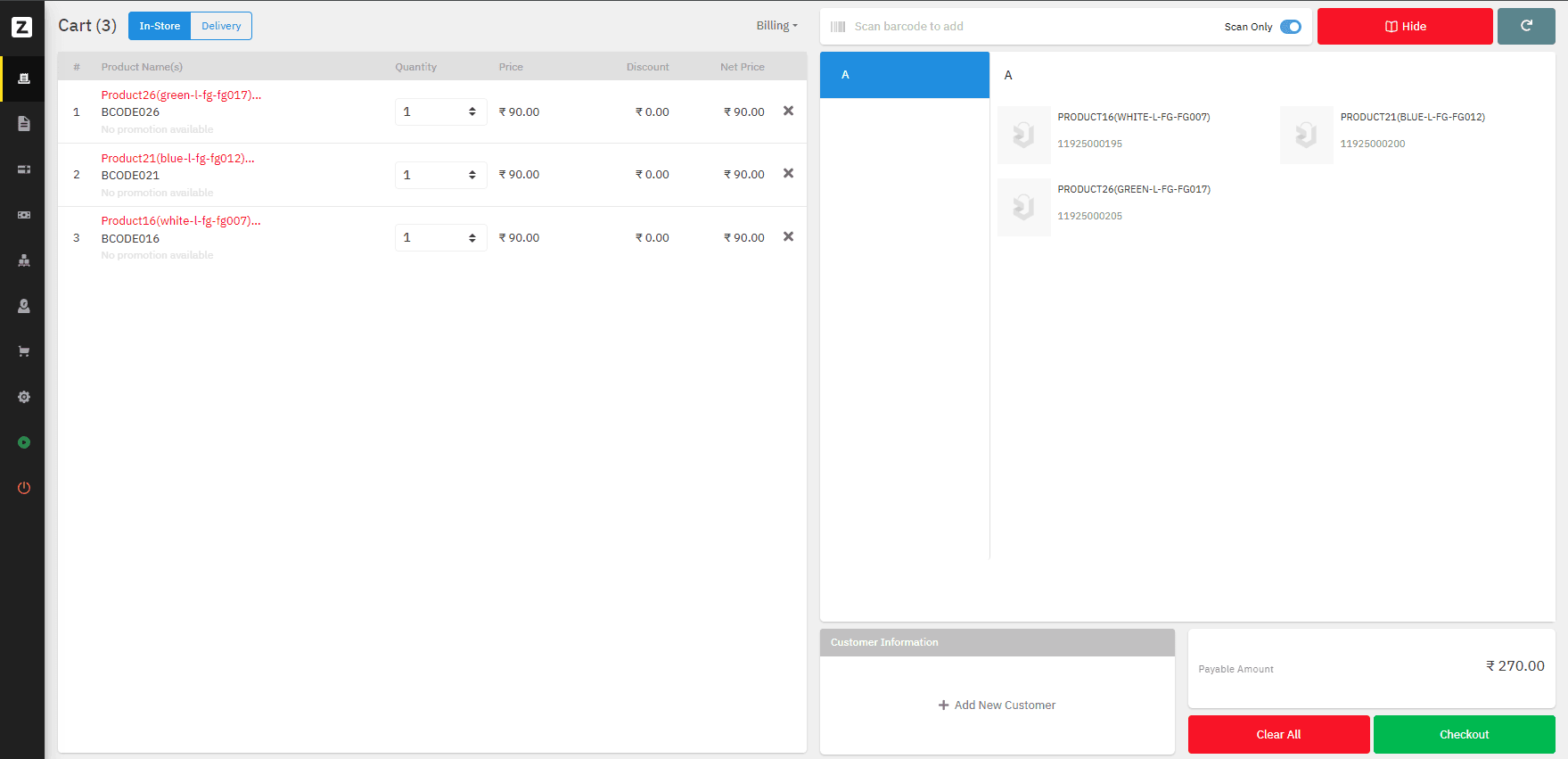The height and width of the screenshot is (759, 1568).
Task: Select the In-Store order mode
Action: click(160, 26)
